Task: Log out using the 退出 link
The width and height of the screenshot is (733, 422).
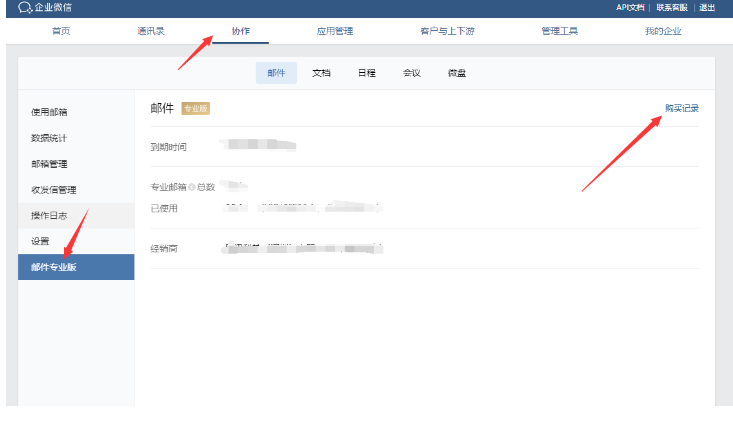Action: (707, 8)
